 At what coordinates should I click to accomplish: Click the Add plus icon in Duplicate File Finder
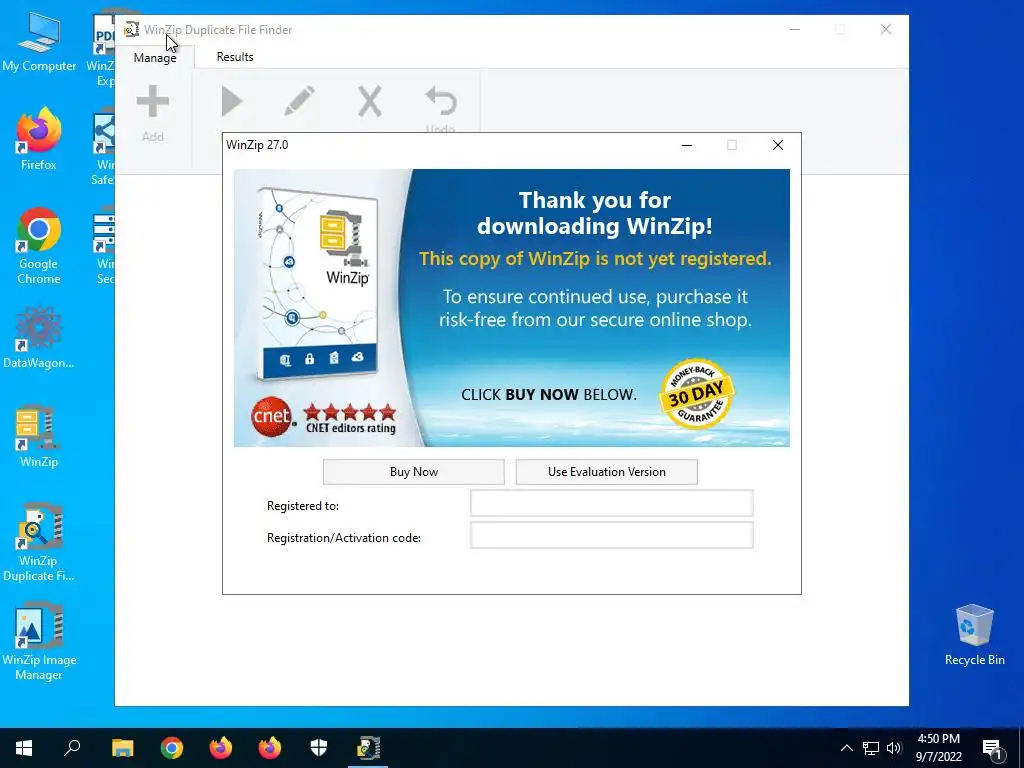[x=153, y=102]
